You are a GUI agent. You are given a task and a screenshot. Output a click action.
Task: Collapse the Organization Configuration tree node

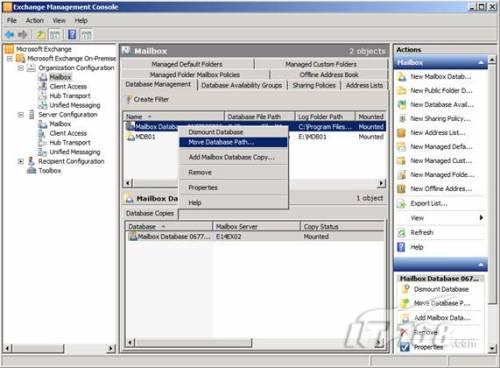click(21, 68)
